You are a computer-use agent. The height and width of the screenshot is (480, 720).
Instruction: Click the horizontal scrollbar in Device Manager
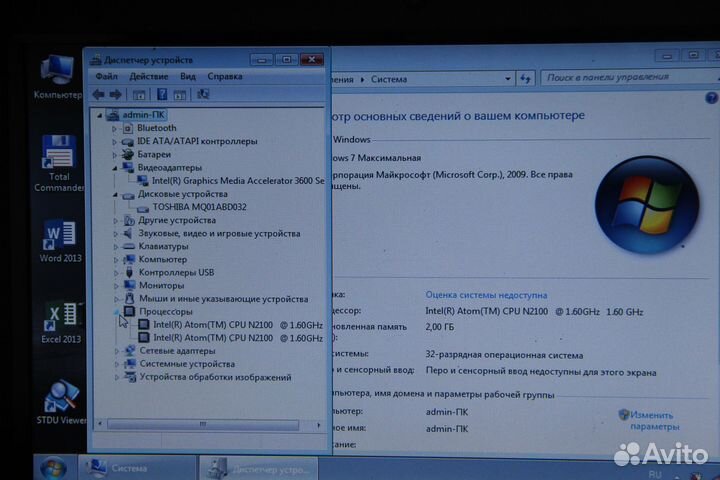tap(202, 425)
